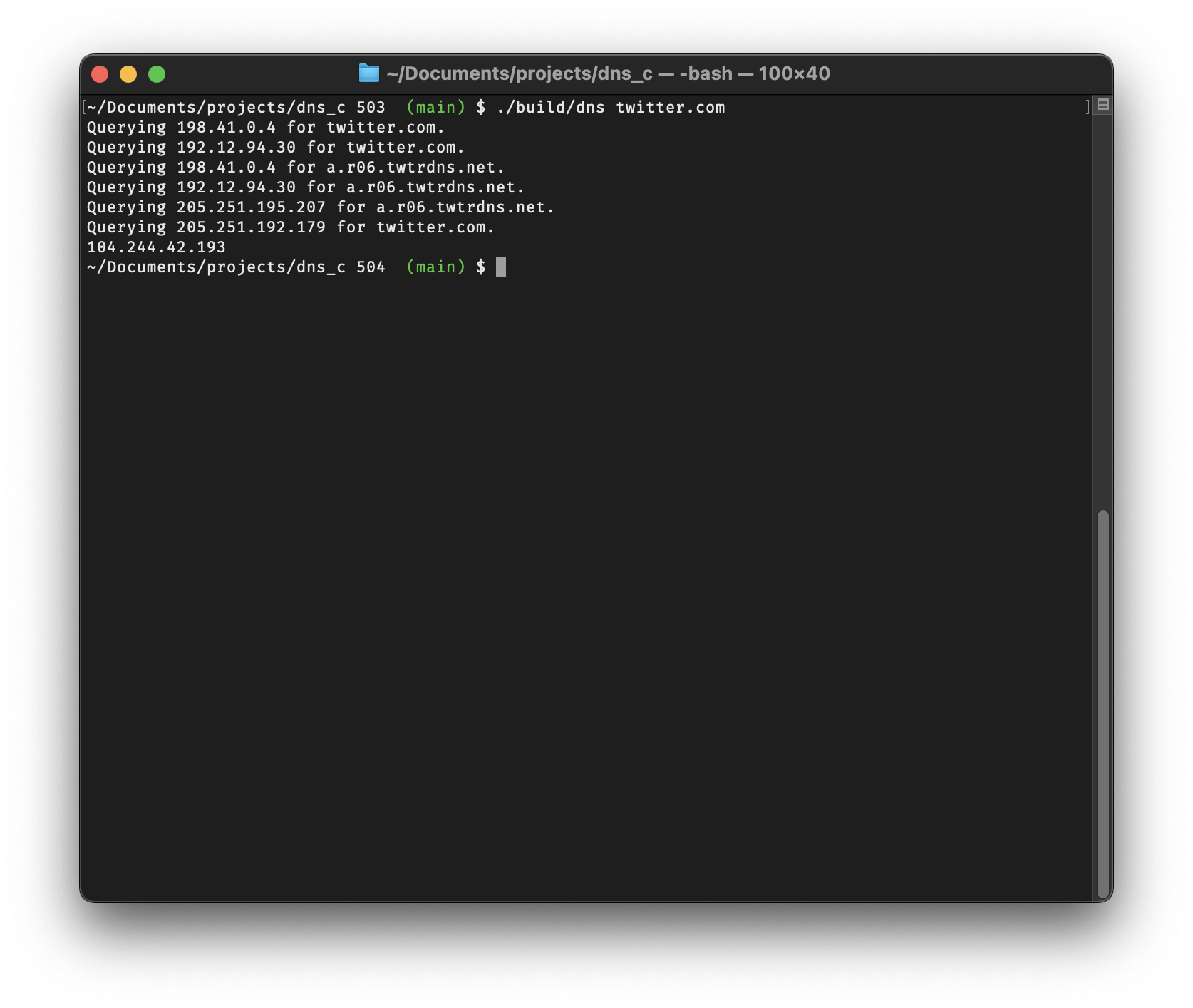Click the red close window button
The width and height of the screenshot is (1193, 1008).
pos(100,74)
